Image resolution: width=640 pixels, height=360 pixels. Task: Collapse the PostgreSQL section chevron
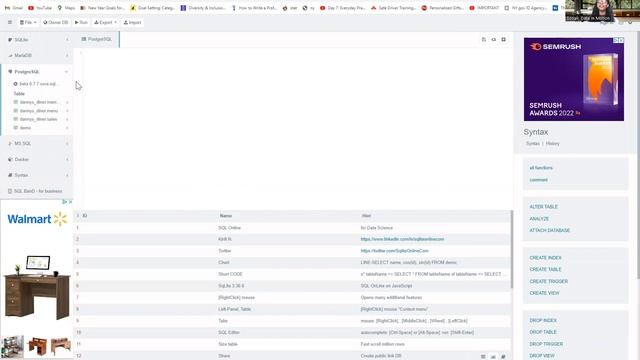point(67,72)
